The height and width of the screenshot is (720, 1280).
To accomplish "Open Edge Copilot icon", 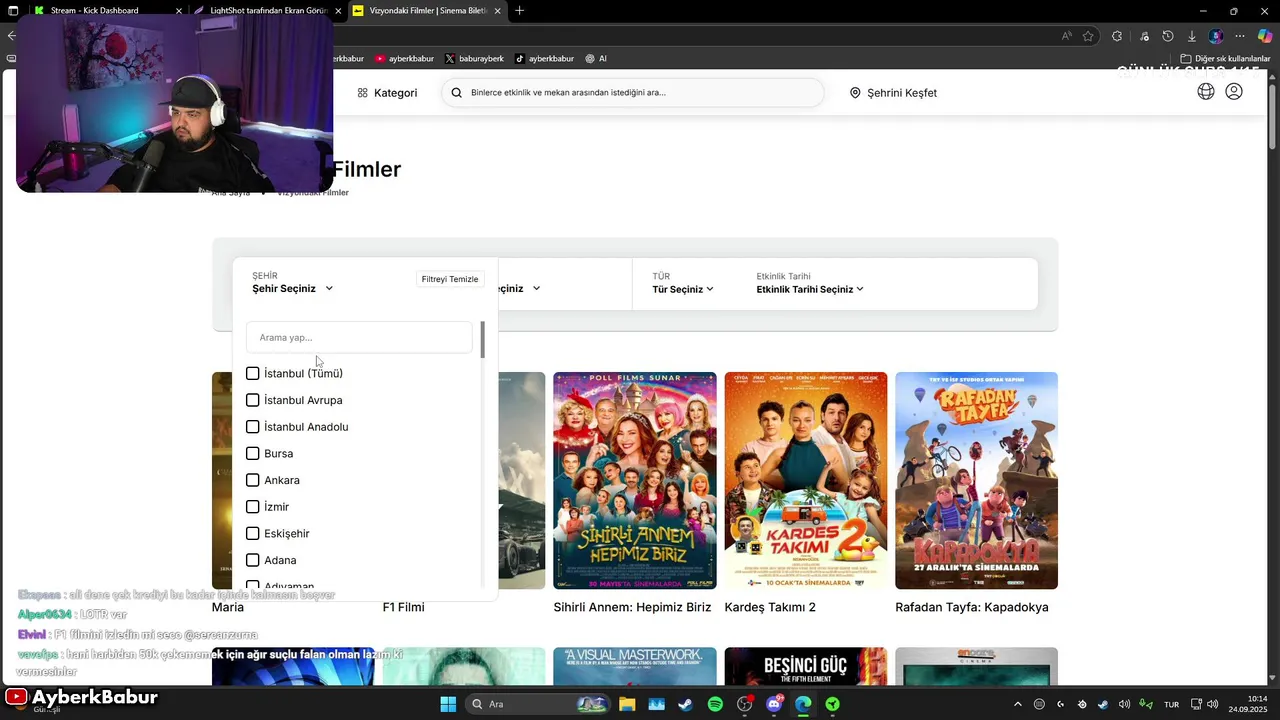I will pyautogui.click(x=1264, y=36).
